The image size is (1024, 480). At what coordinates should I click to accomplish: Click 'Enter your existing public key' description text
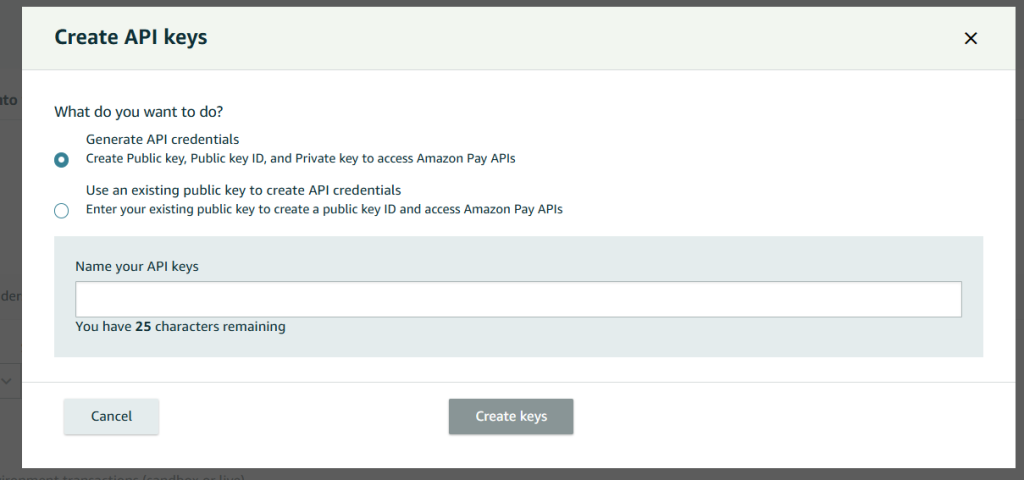coord(324,209)
